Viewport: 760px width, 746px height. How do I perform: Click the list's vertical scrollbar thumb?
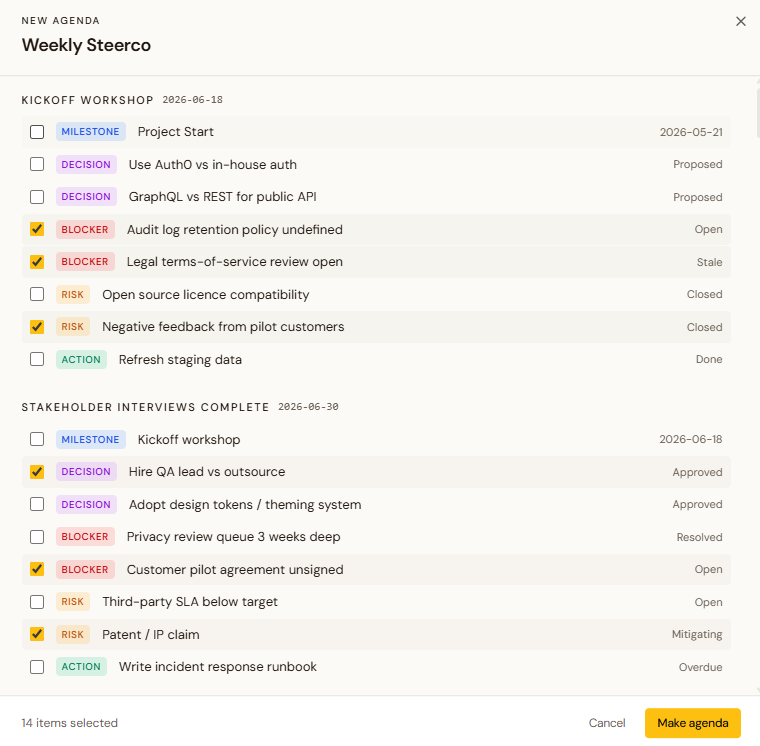pos(758,113)
